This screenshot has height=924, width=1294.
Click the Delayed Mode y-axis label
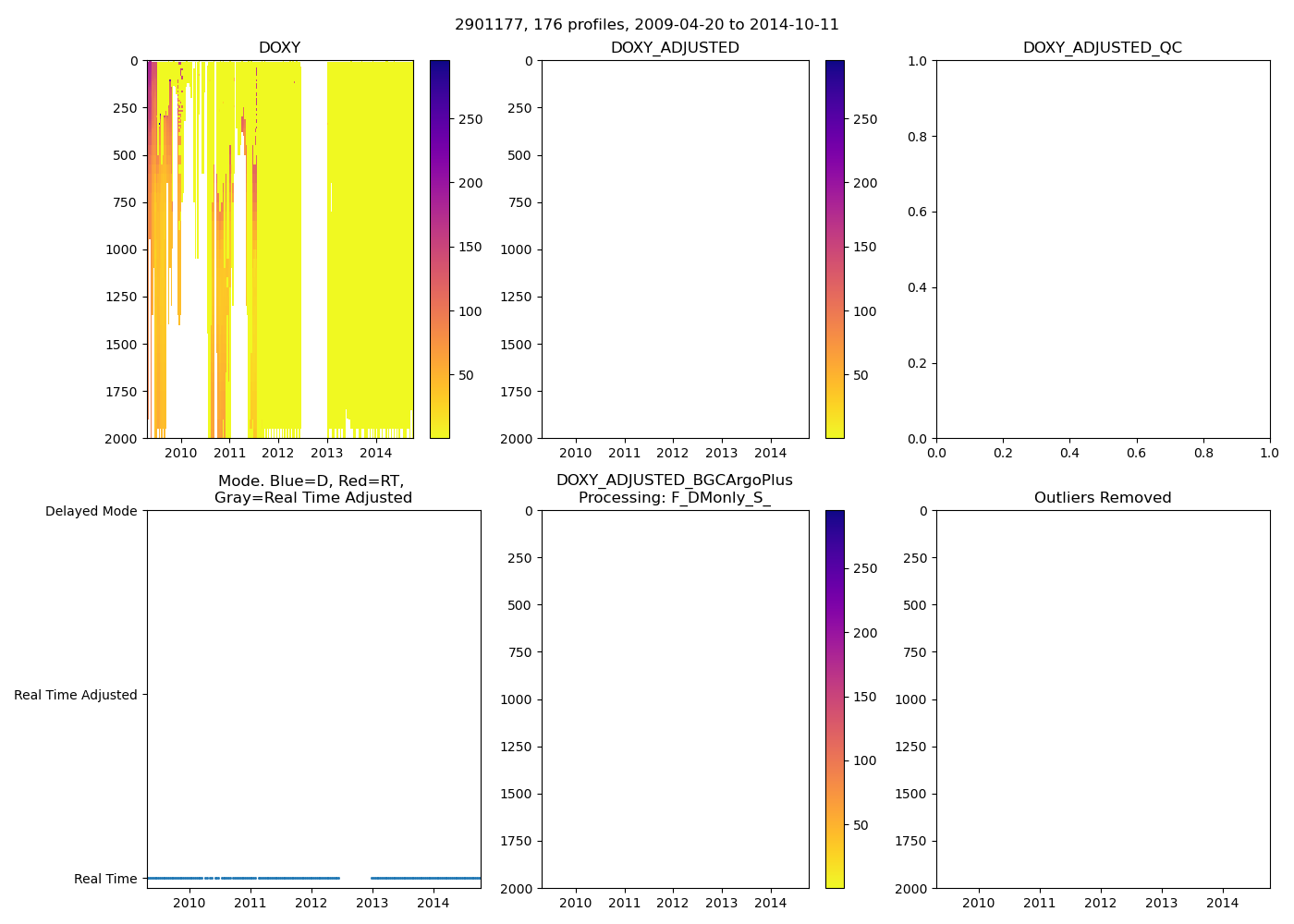pos(91,512)
